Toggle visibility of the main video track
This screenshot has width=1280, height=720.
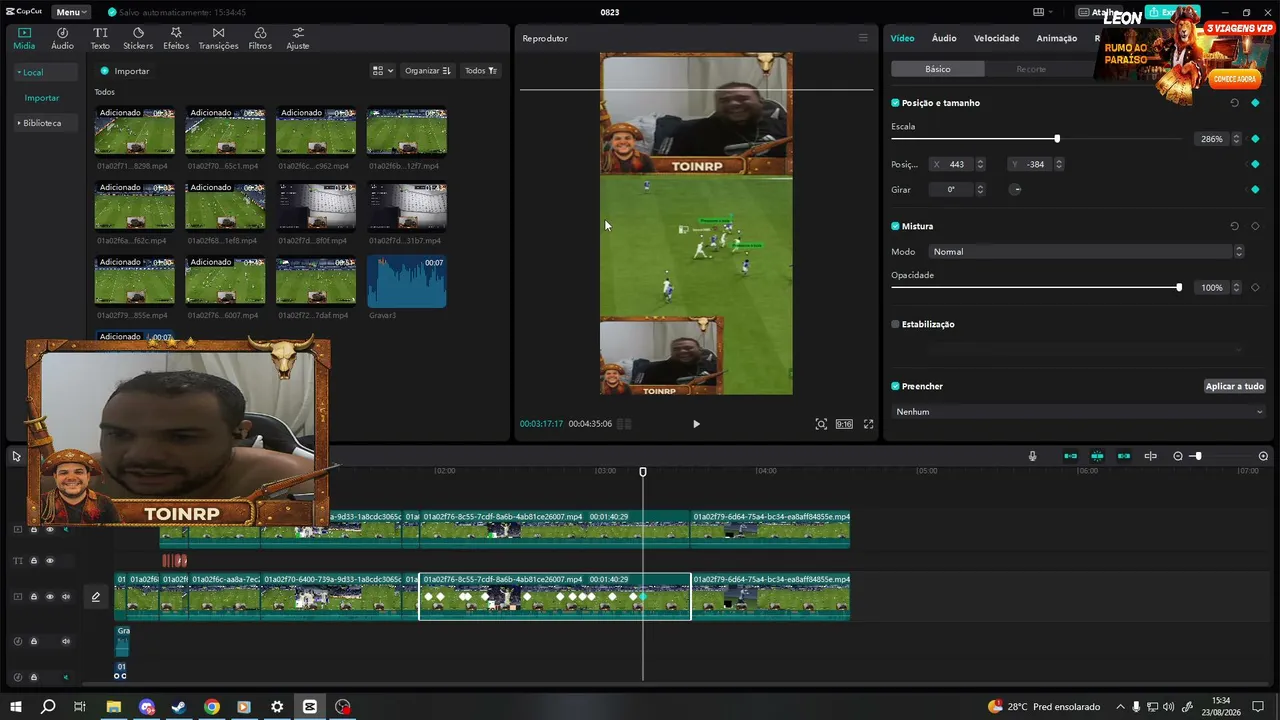[x=50, y=597]
